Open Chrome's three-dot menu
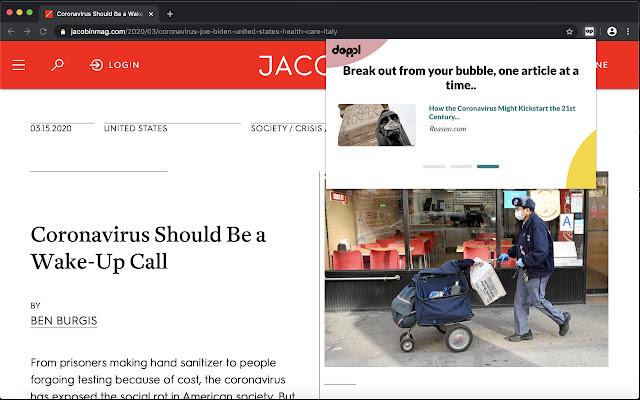This screenshot has width=640, height=400. click(629, 32)
